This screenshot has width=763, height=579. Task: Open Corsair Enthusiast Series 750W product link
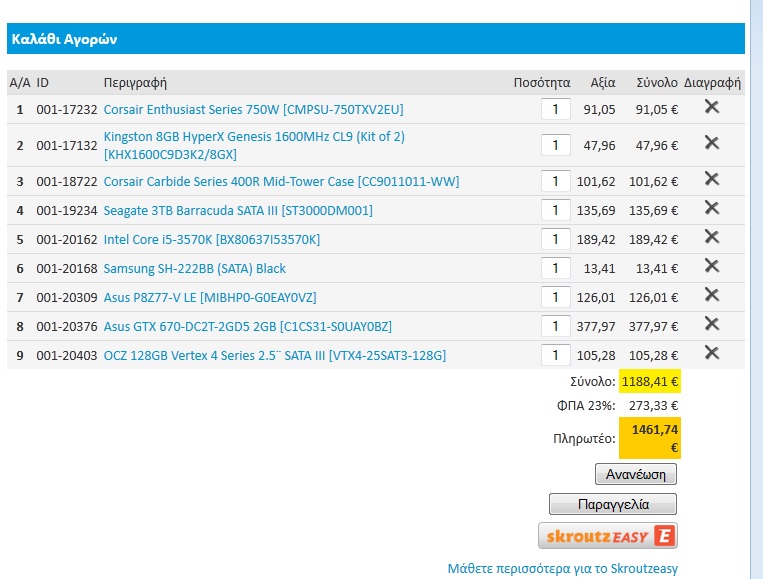pos(254,109)
